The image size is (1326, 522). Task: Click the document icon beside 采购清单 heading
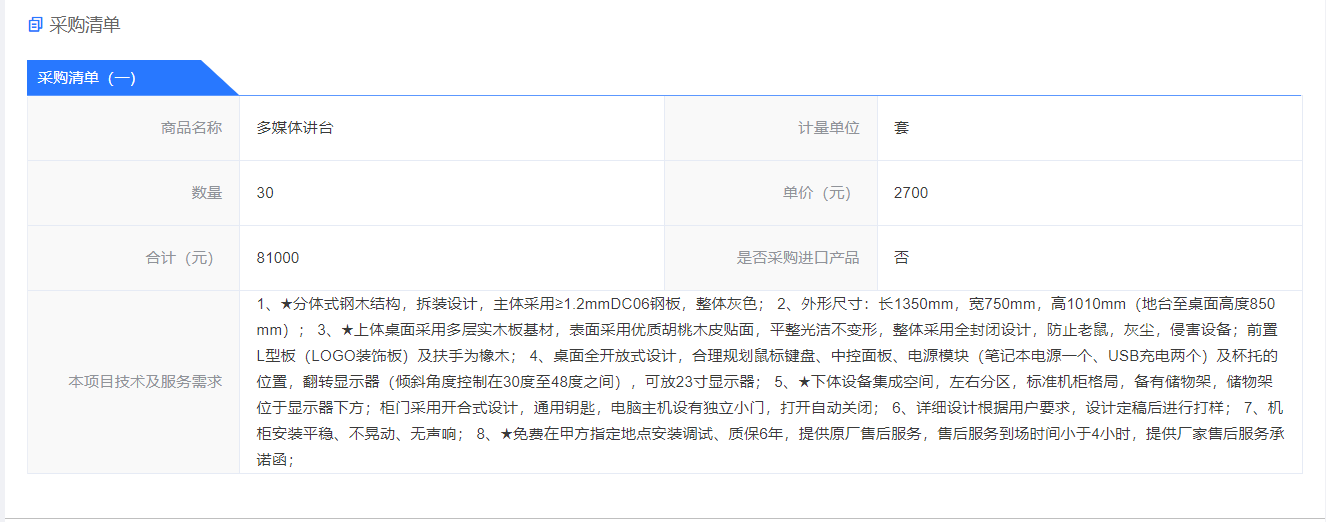[36, 25]
